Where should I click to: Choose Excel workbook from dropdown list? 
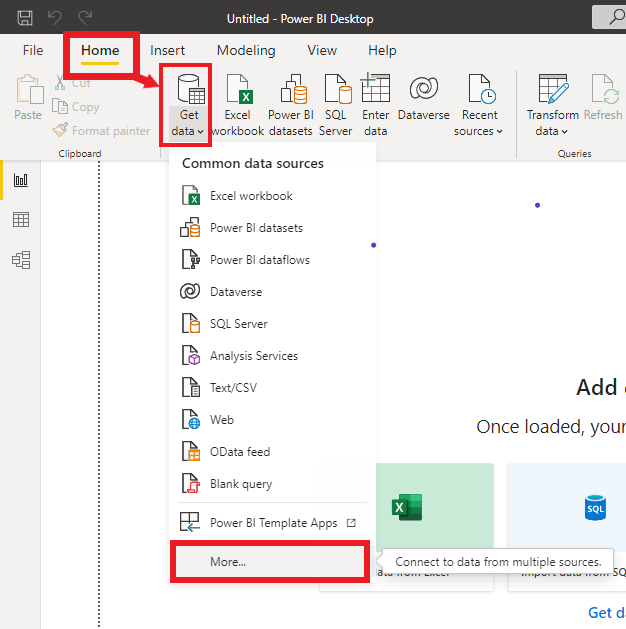pos(273,196)
